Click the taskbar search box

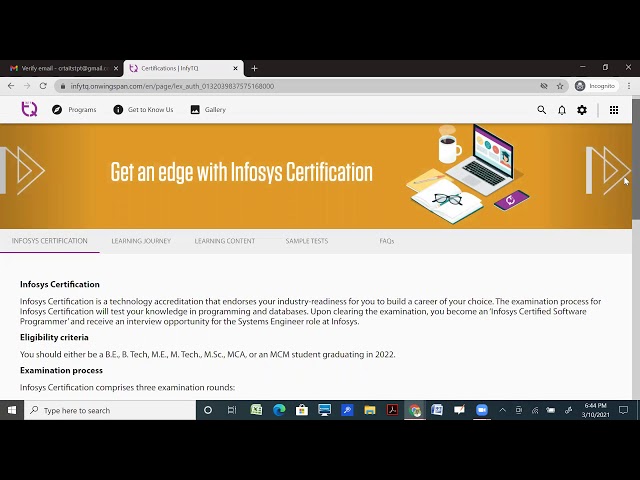[110, 410]
